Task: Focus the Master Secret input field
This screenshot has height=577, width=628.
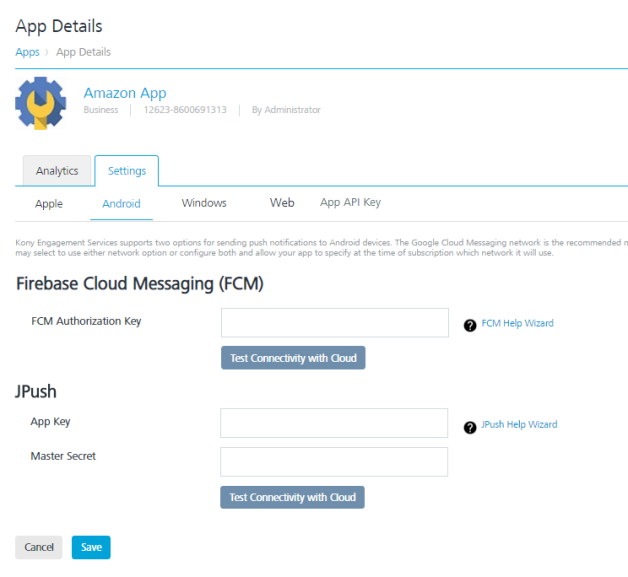Action: pos(334,462)
